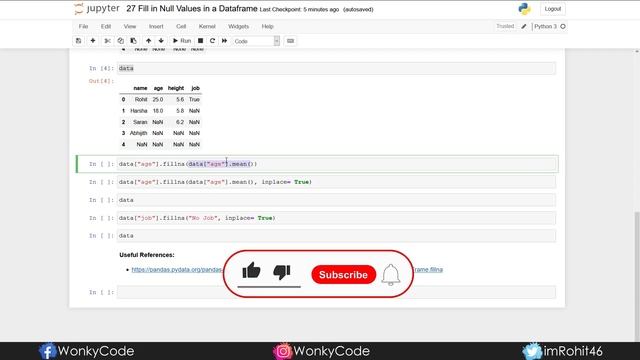Click the notification bell icon
The height and width of the screenshot is (360, 640).
pos(391,275)
